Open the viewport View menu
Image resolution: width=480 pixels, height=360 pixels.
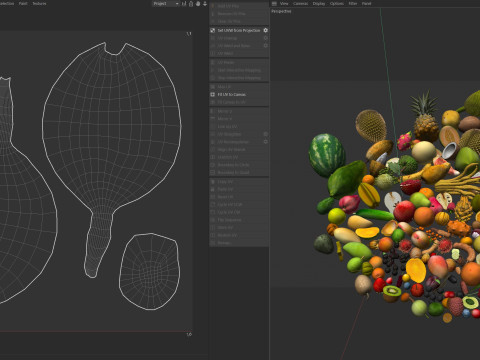[284, 4]
